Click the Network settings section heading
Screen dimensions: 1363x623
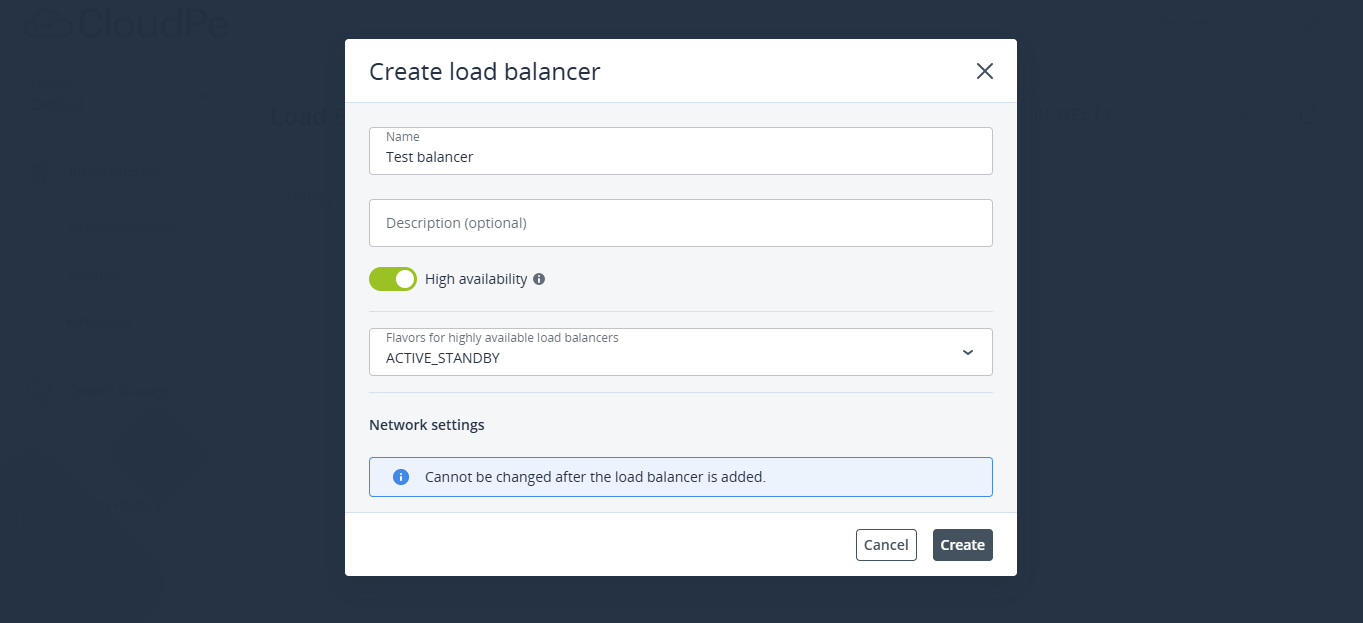pyautogui.click(x=427, y=425)
